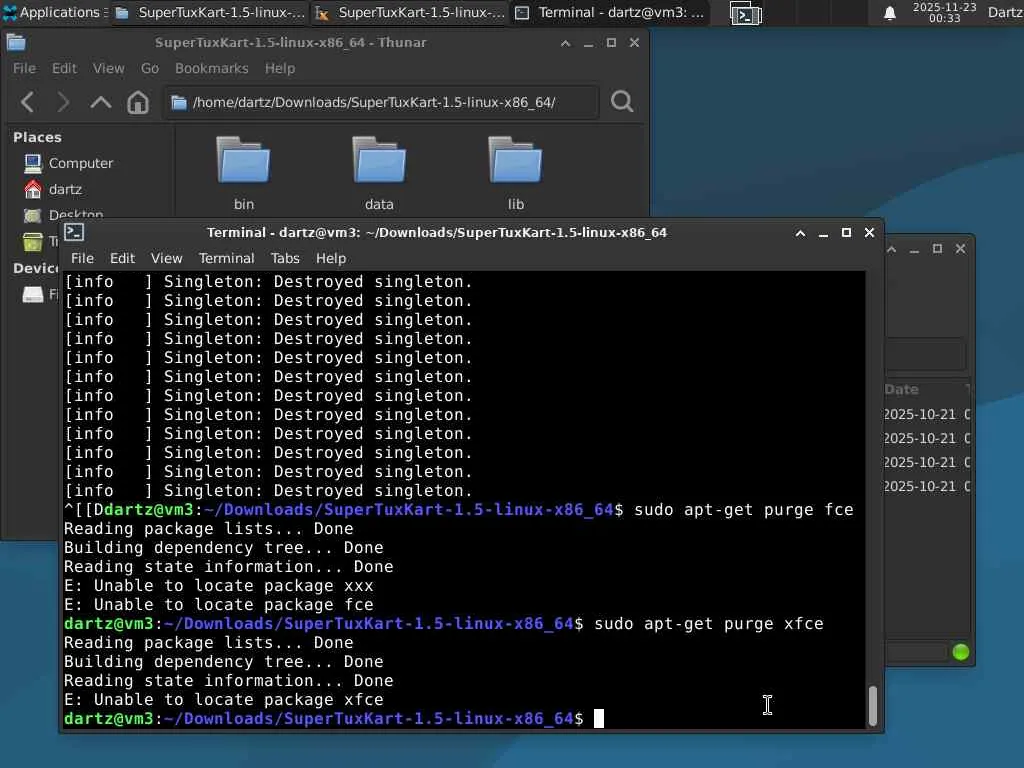
Task: Open the Applications menu in panel
Action: coord(55,12)
